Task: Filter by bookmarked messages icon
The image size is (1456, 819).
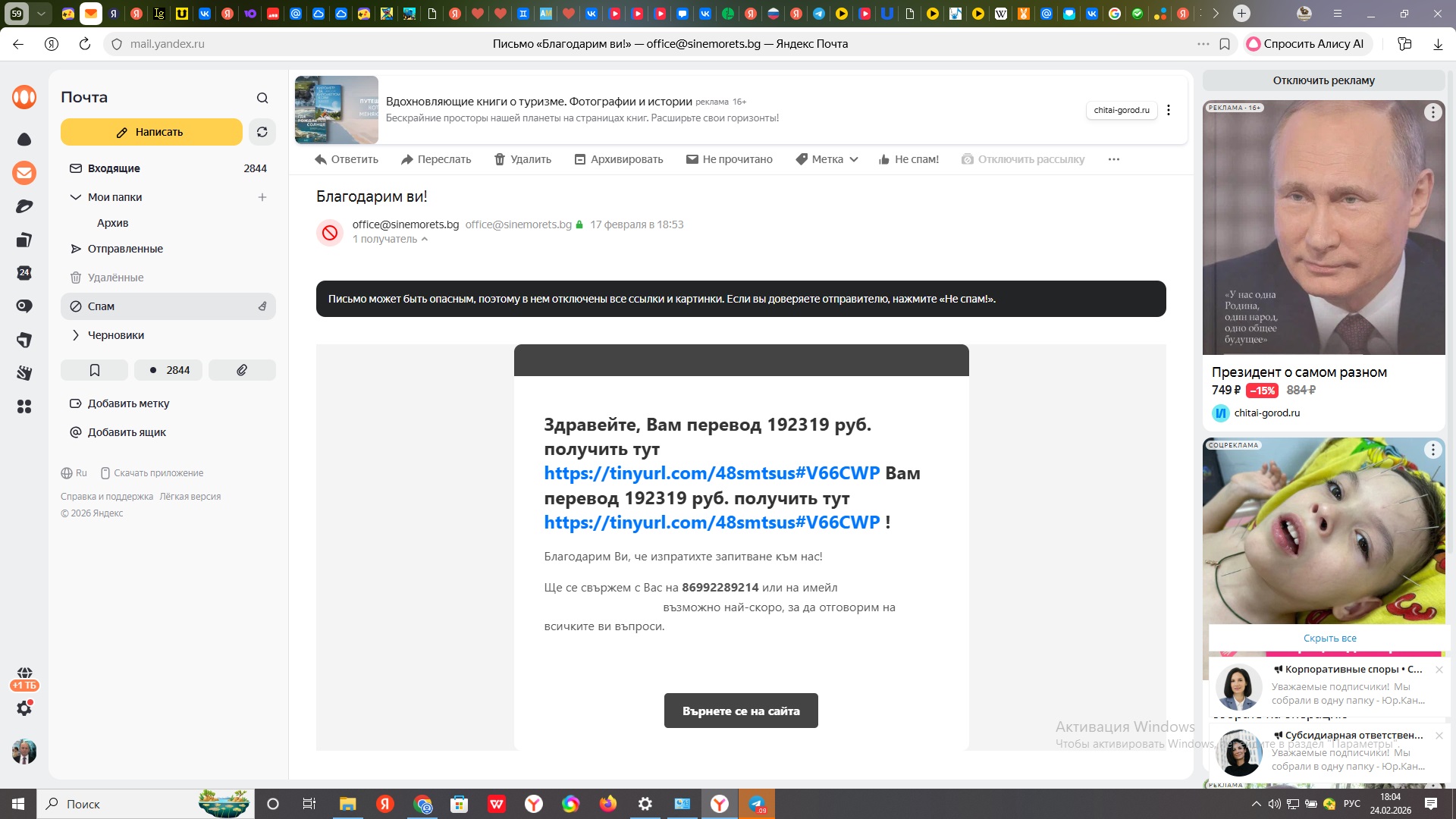Action: pos(95,370)
